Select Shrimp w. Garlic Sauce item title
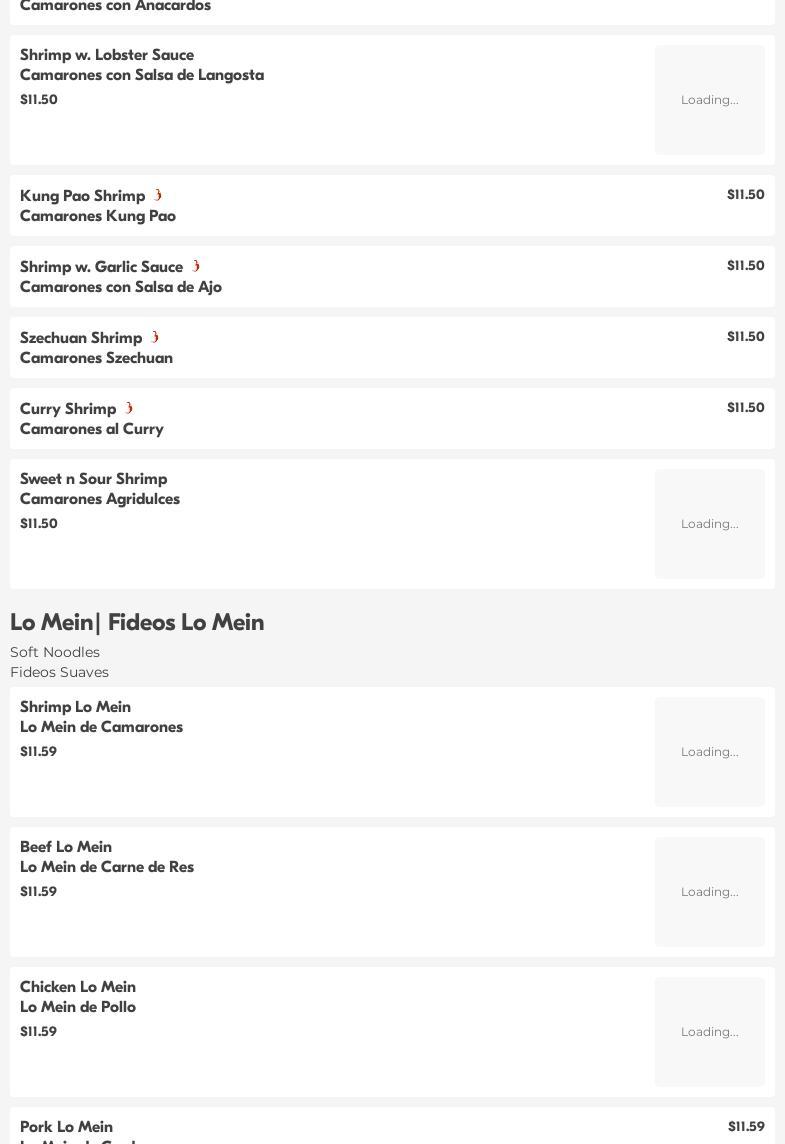The height and width of the screenshot is (1144, 785). point(101,267)
